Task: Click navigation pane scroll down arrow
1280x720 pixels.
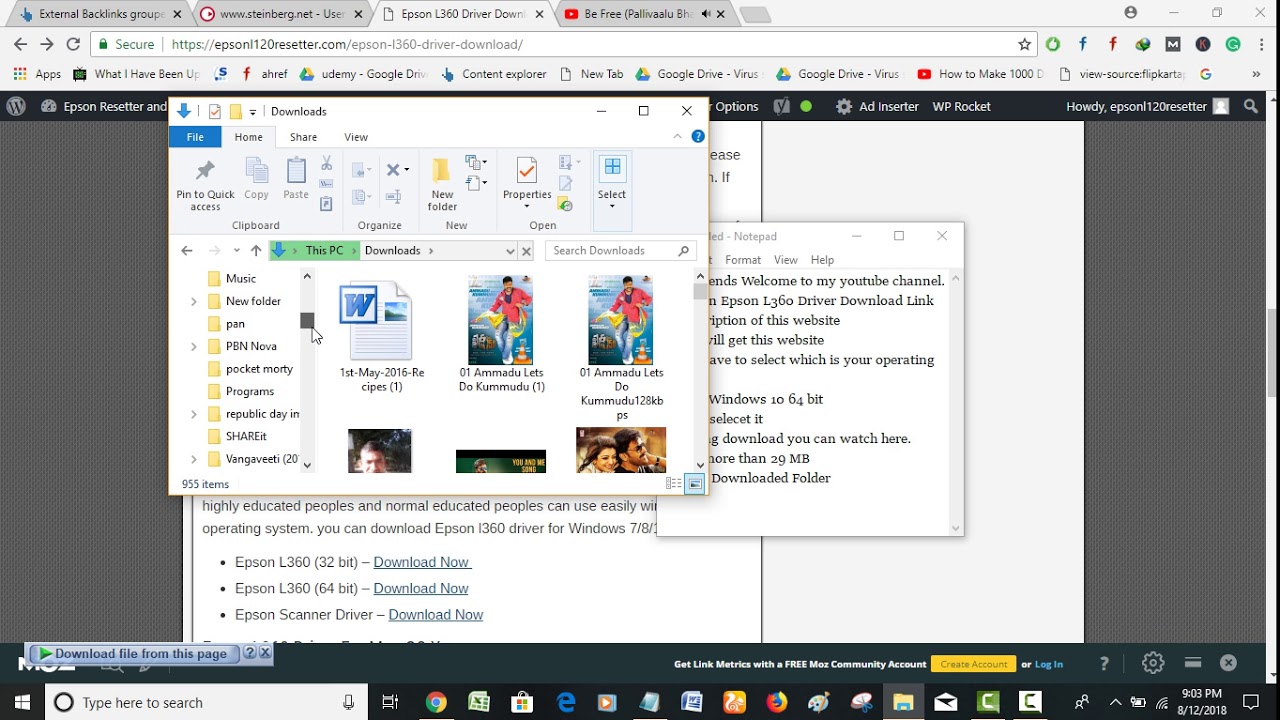Action: pos(307,465)
